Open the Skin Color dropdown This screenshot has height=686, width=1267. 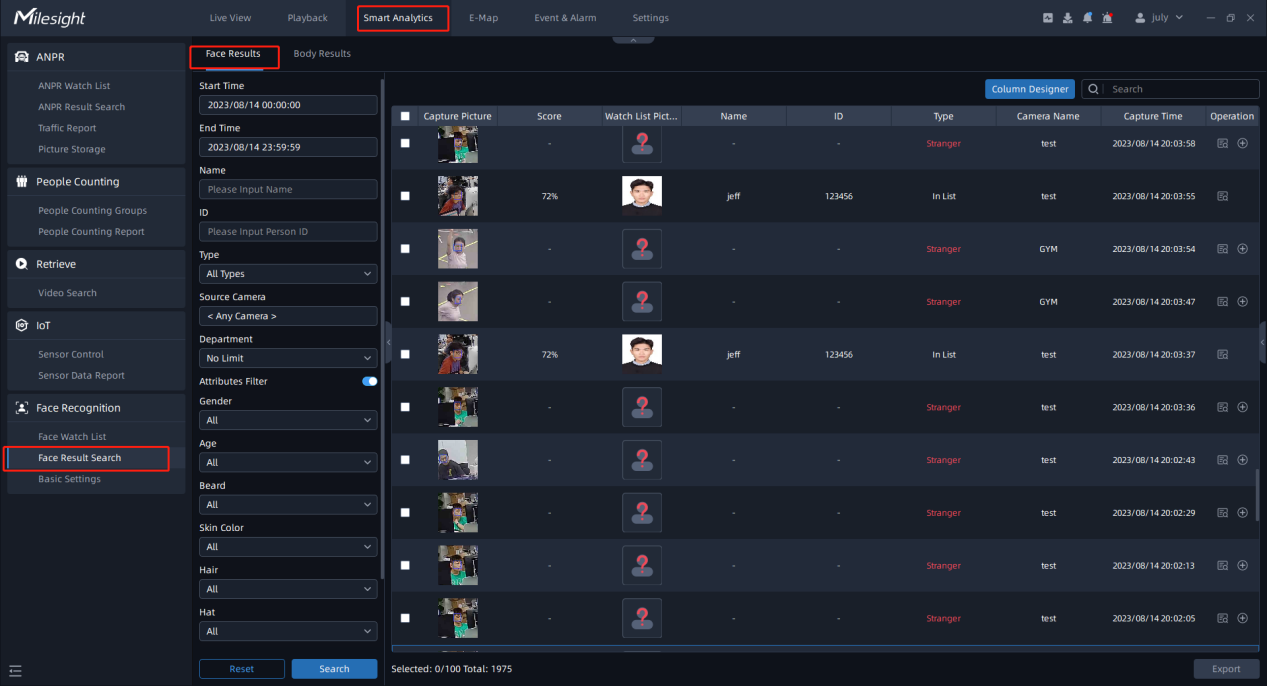(288, 547)
